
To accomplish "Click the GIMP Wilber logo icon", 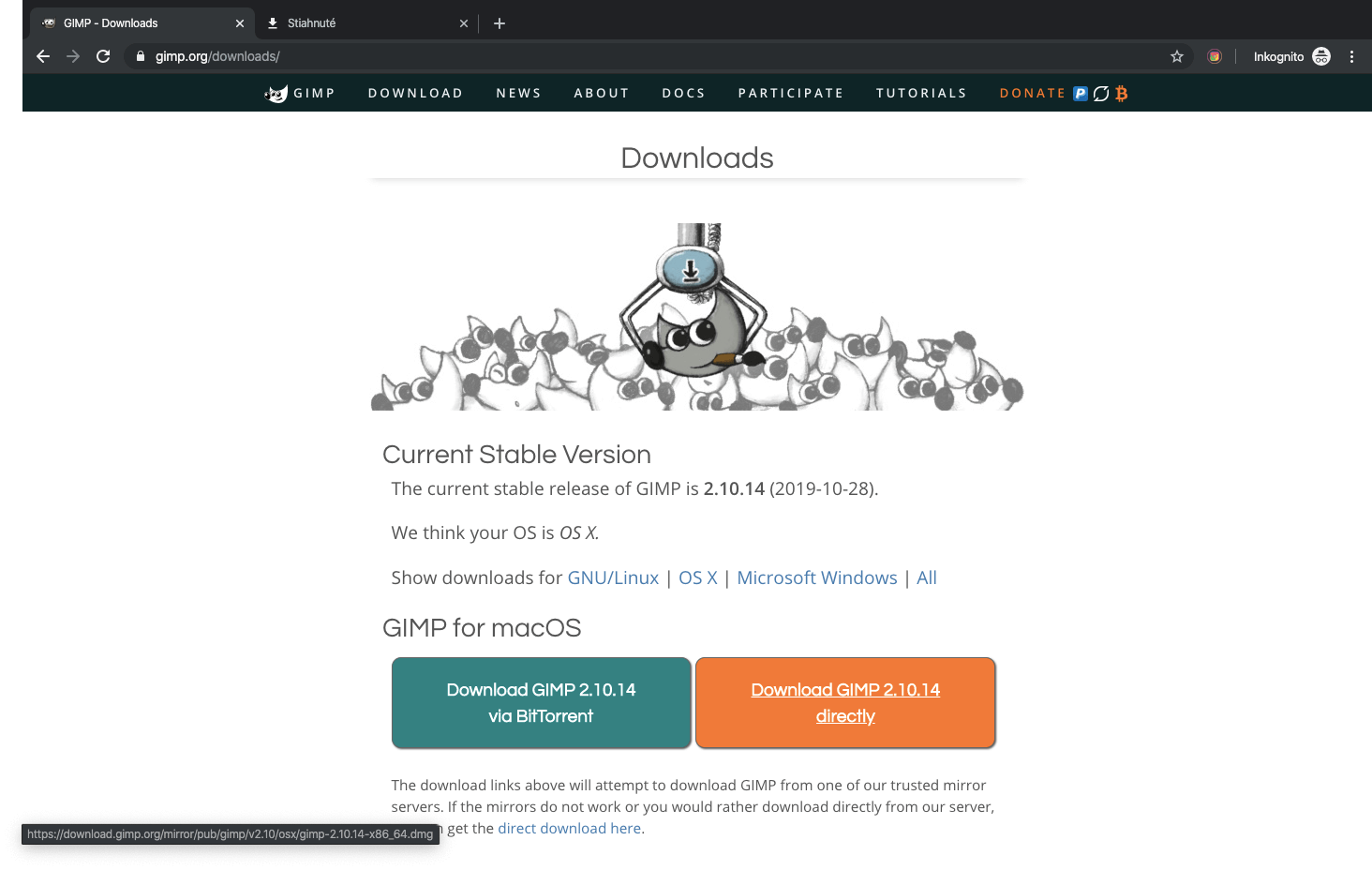I will point(276,93).
